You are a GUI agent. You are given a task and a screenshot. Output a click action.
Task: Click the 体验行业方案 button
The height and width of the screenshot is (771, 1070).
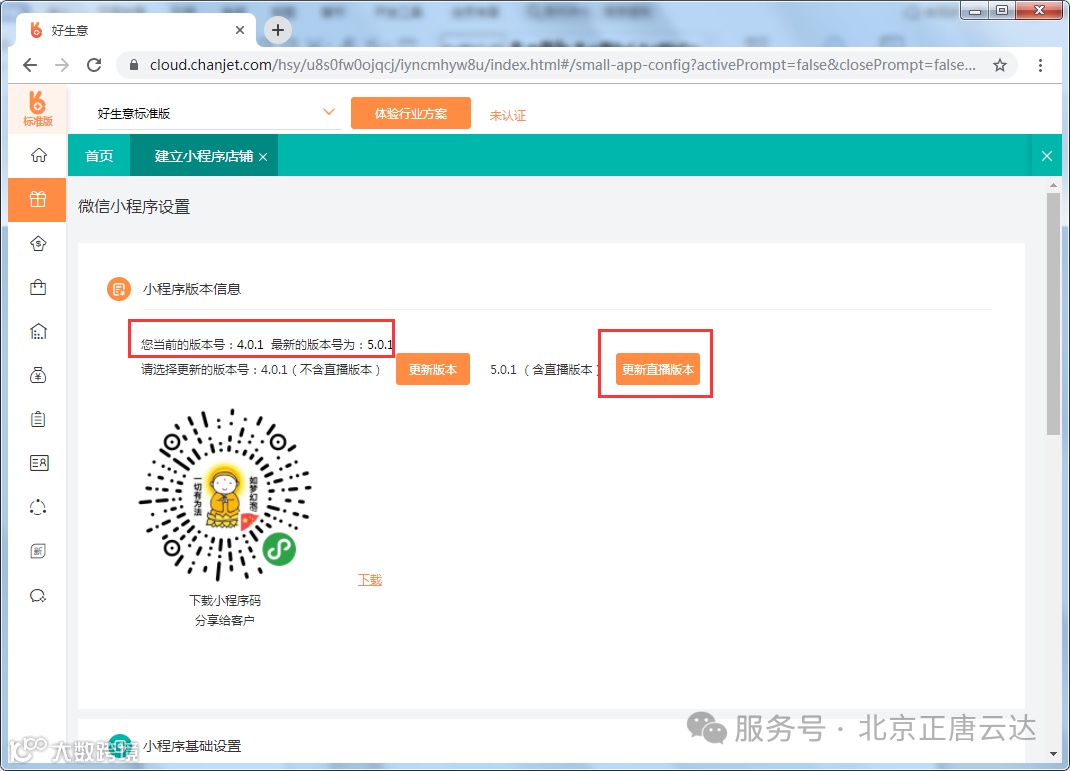click(x=411, y=113)
